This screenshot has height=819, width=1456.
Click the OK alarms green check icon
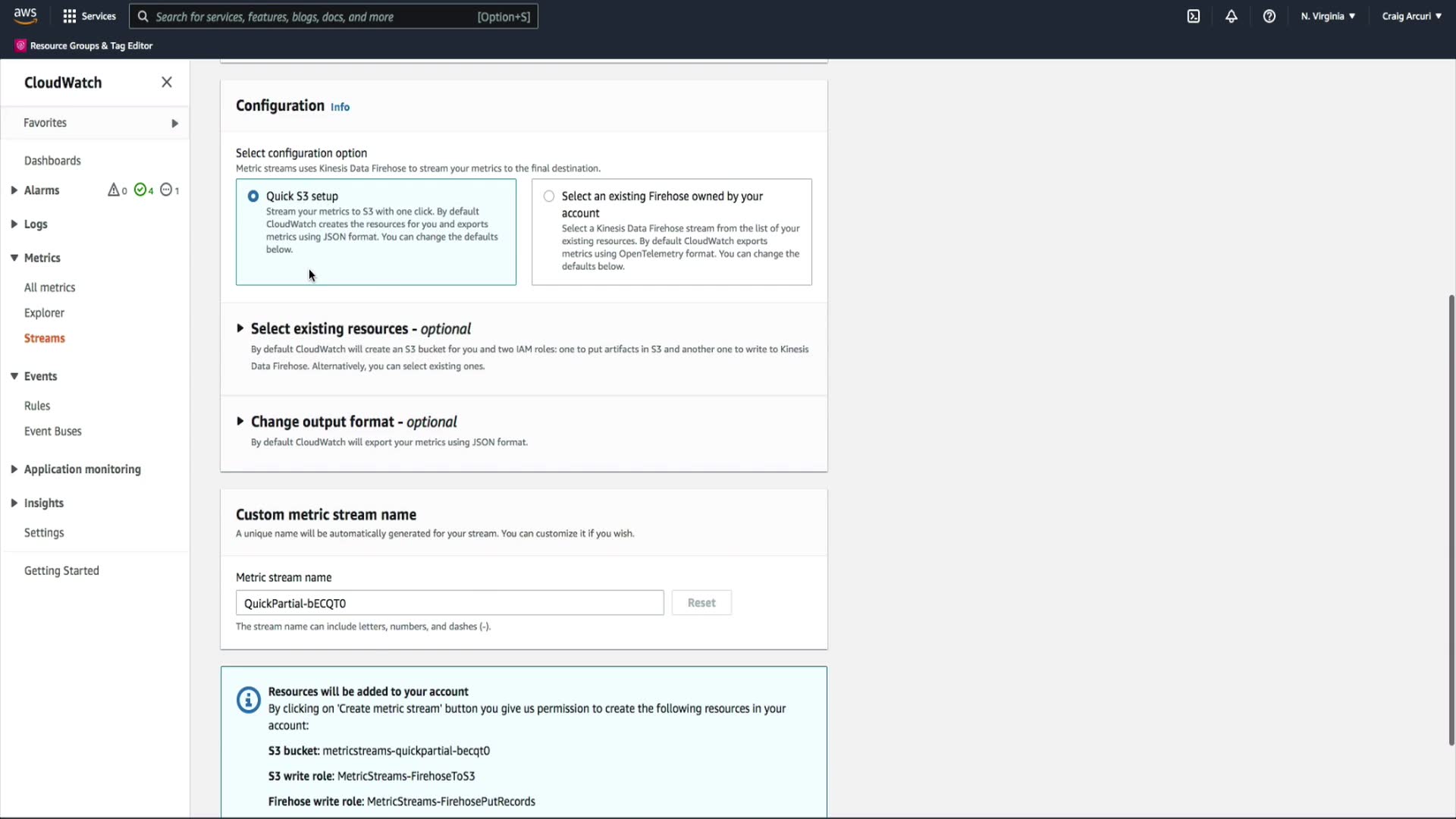pos(140,190)
